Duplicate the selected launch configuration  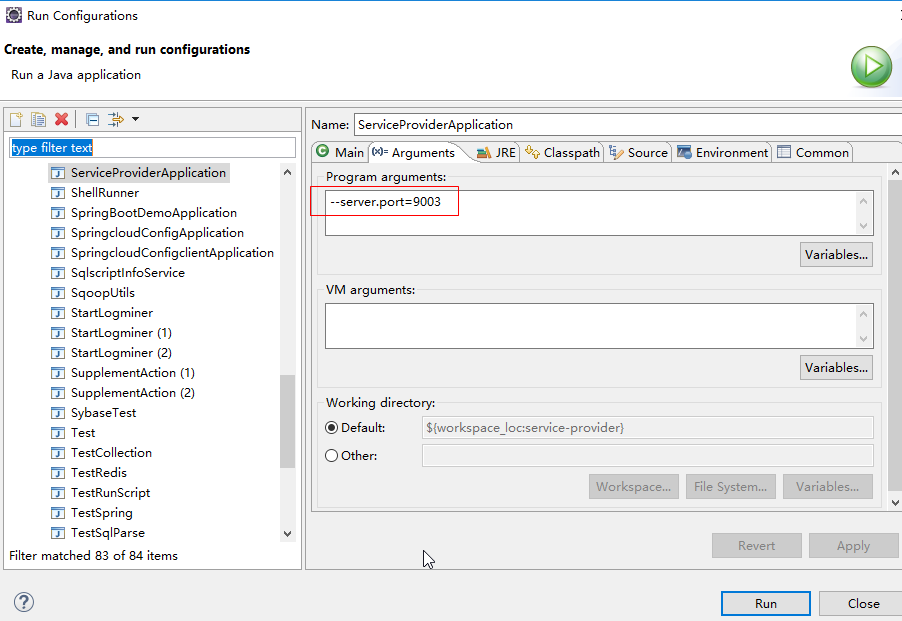(x=39, y=119)
